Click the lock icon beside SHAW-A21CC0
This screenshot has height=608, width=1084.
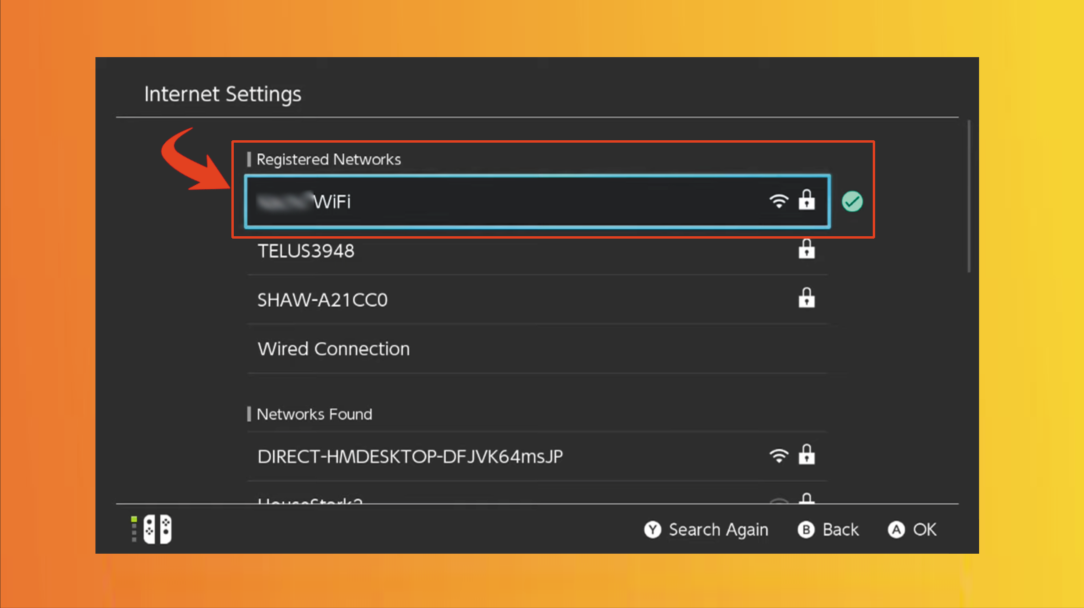click(x=806, y=298)
